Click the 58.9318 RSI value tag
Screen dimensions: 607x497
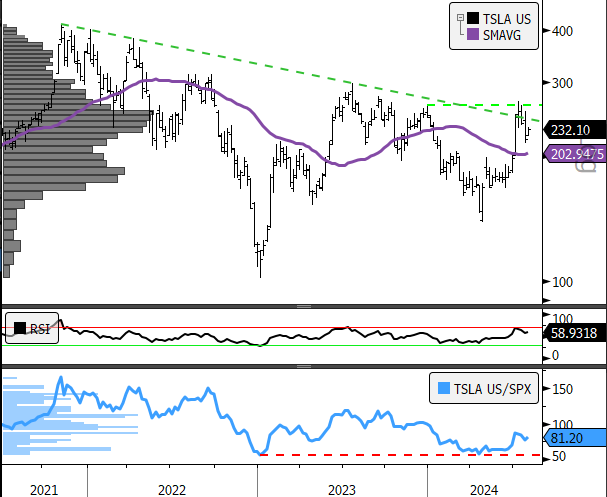[575, 333]
